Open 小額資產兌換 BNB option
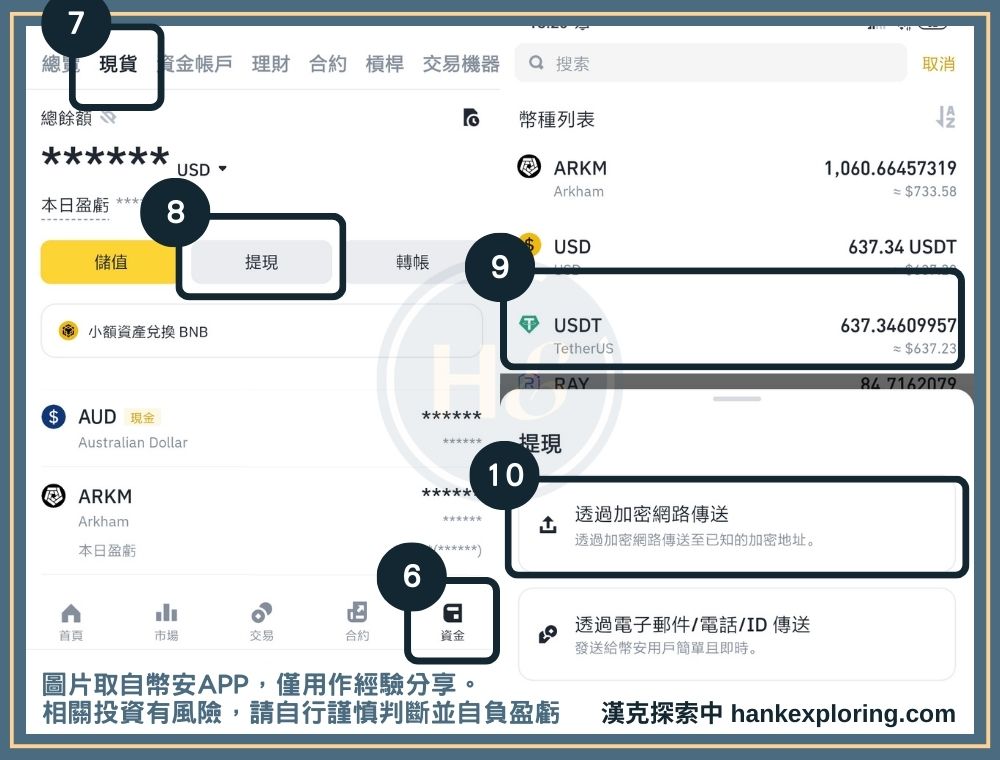The height and width of the screenshot is (760, 1000). [x=261, y=331]
